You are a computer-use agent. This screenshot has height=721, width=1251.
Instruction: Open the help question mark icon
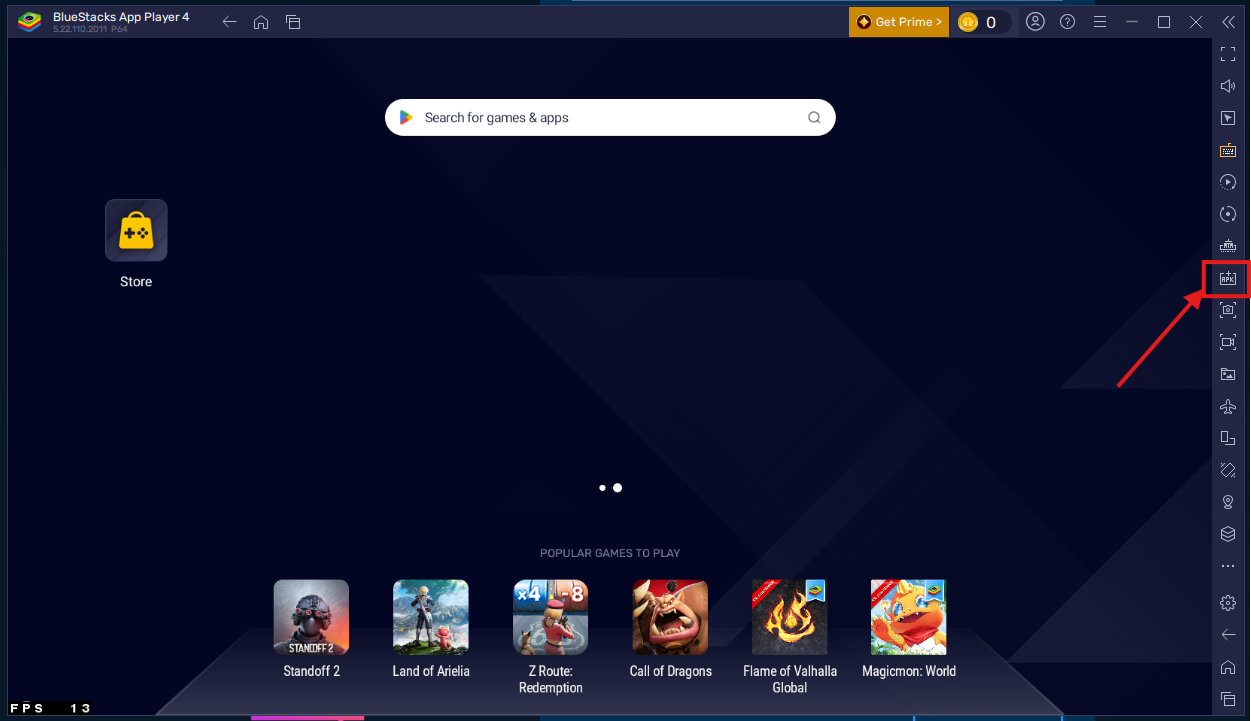[1067, 22]
